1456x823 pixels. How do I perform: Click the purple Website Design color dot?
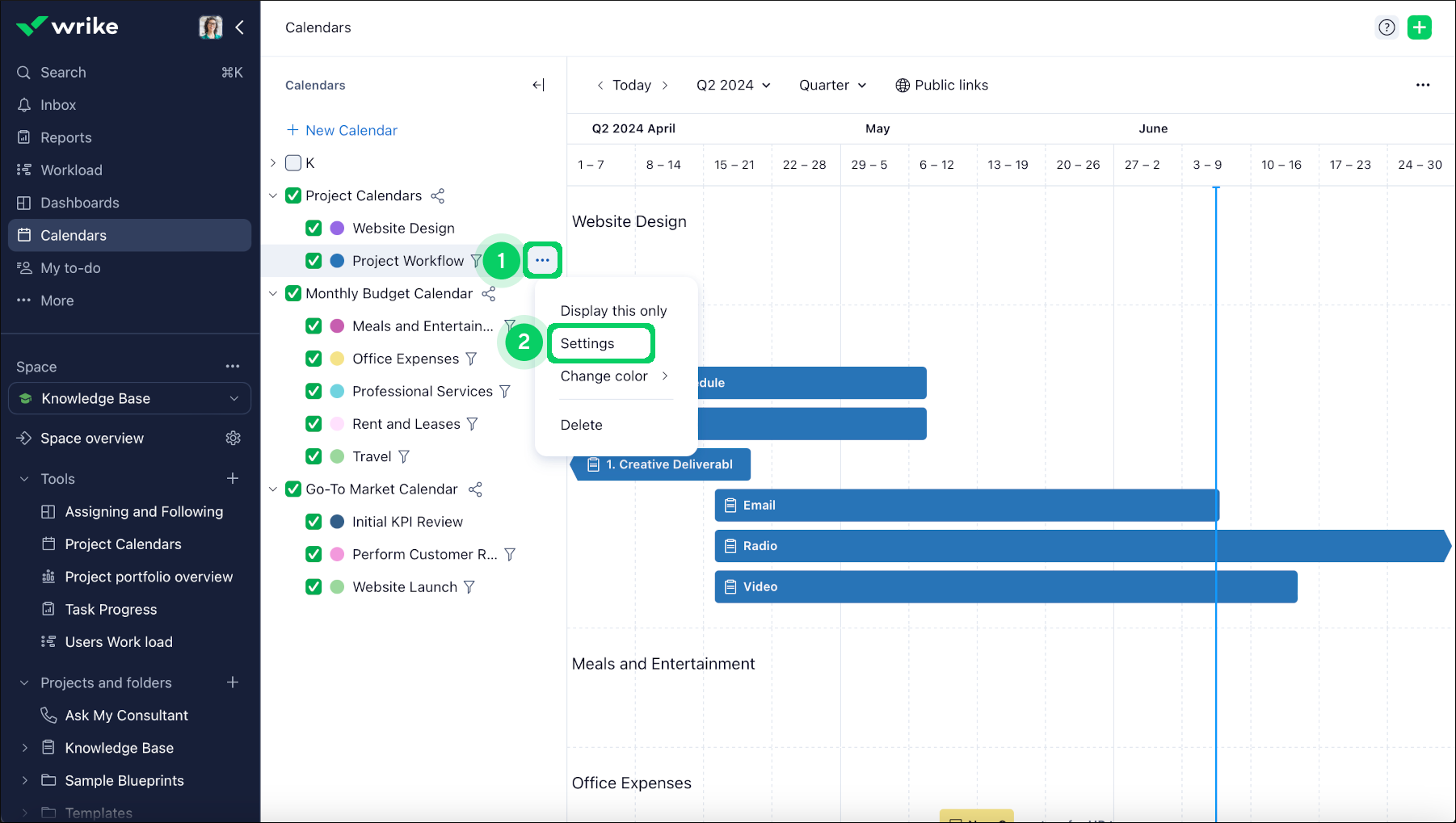tap(337, 229)
